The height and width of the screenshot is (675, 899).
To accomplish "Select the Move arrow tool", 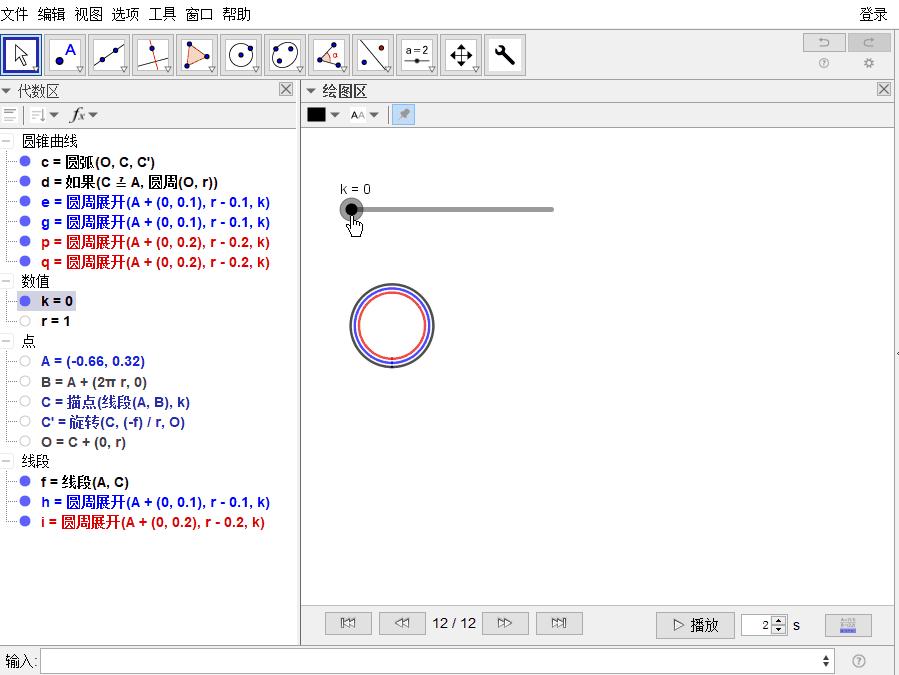I will [21, 55].
